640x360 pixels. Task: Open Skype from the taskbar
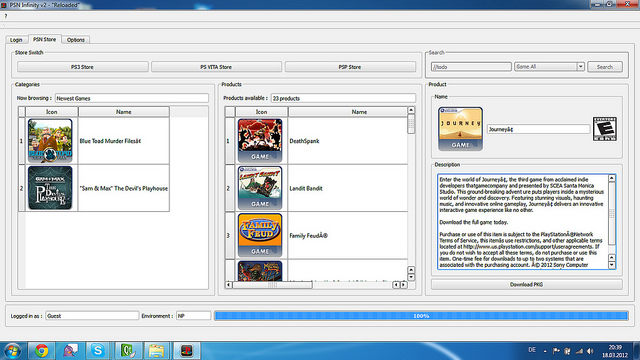[98, 351]
